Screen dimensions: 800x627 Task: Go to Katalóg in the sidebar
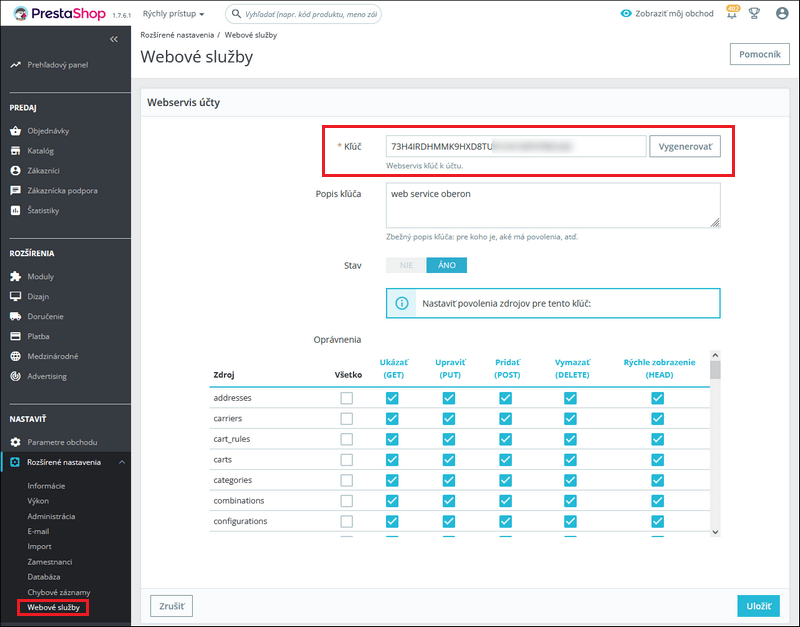point(41,151)
